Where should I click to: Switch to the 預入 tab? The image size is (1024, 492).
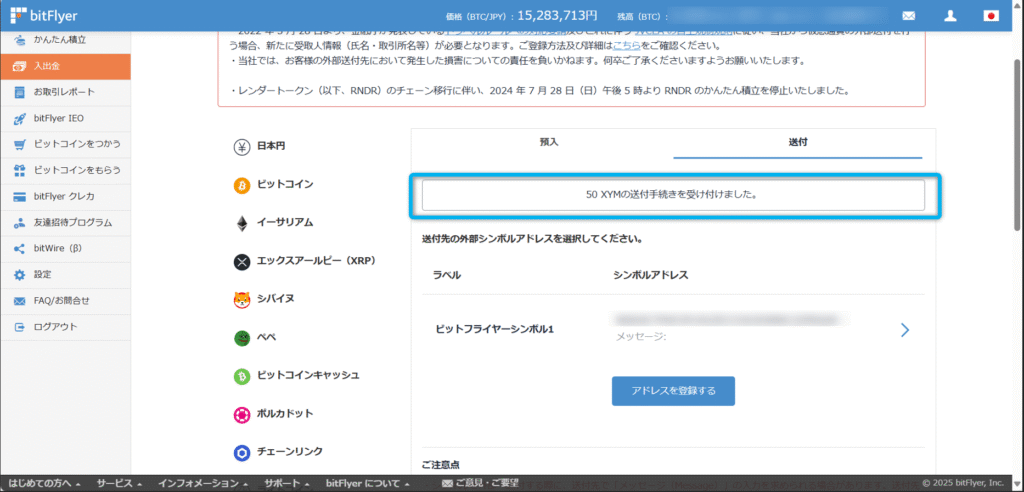[549, 142]
